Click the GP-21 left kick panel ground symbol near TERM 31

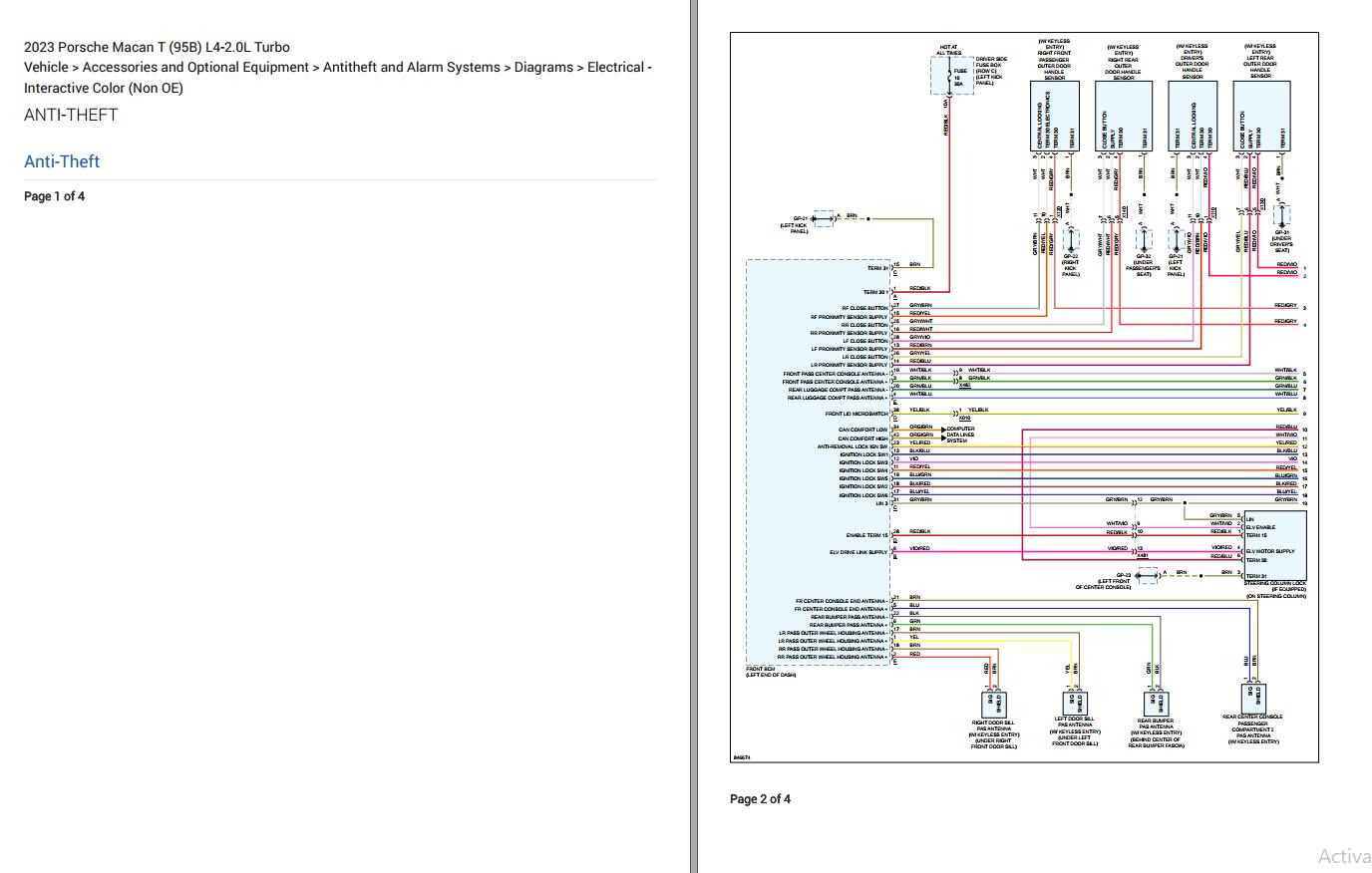tap(824, 217)
